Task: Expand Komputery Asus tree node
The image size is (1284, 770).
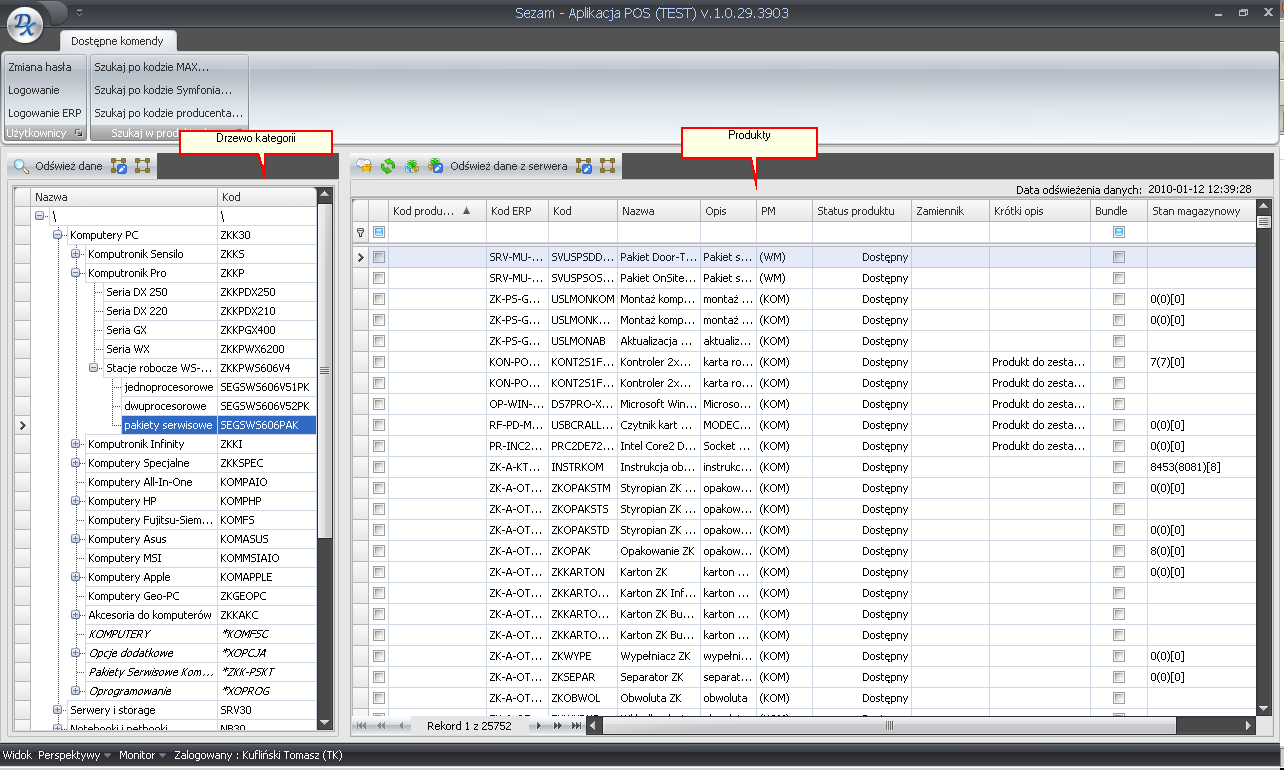Action: click(x=76, y=539)
